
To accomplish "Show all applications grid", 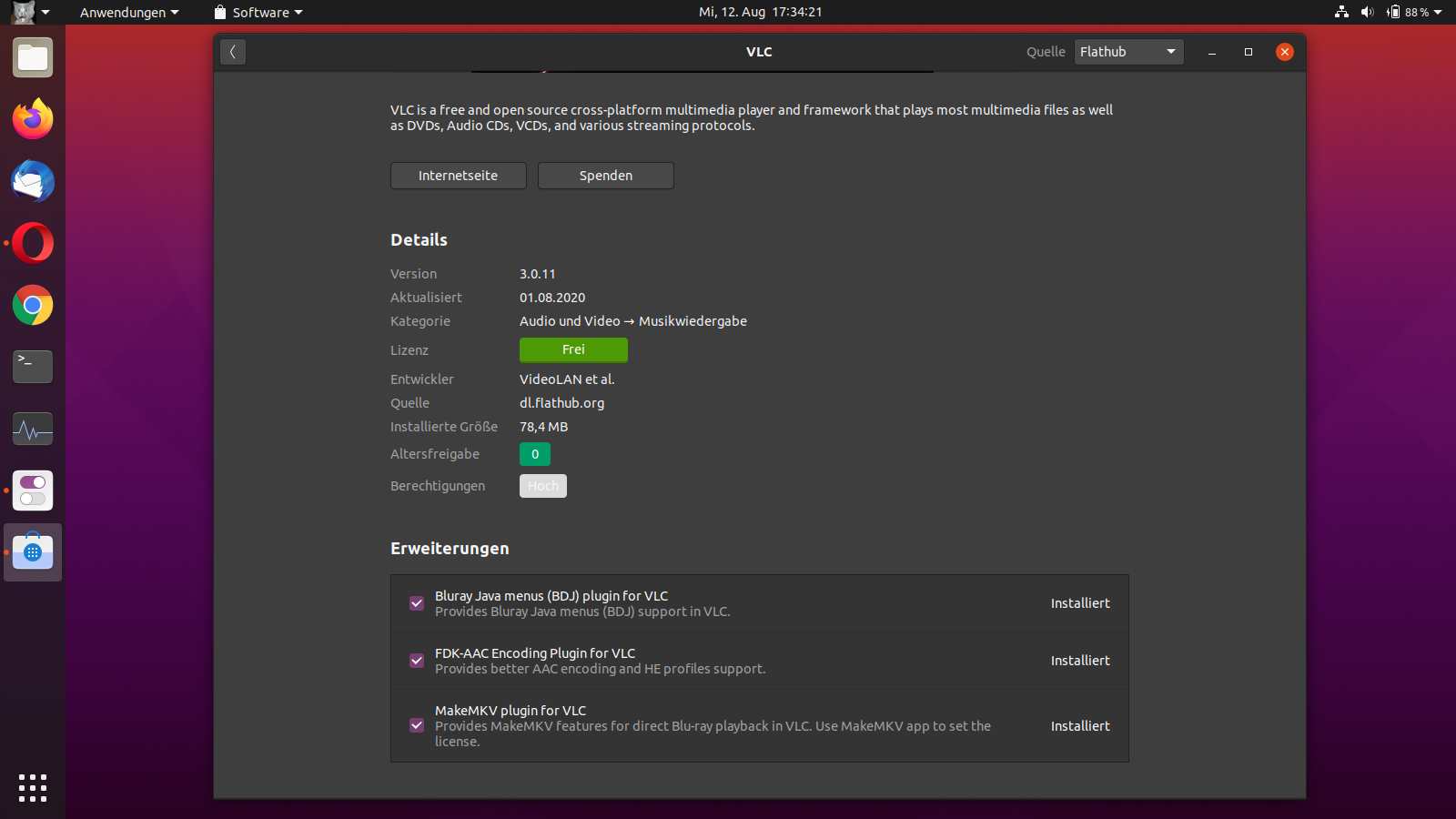I will pos(33,788).
